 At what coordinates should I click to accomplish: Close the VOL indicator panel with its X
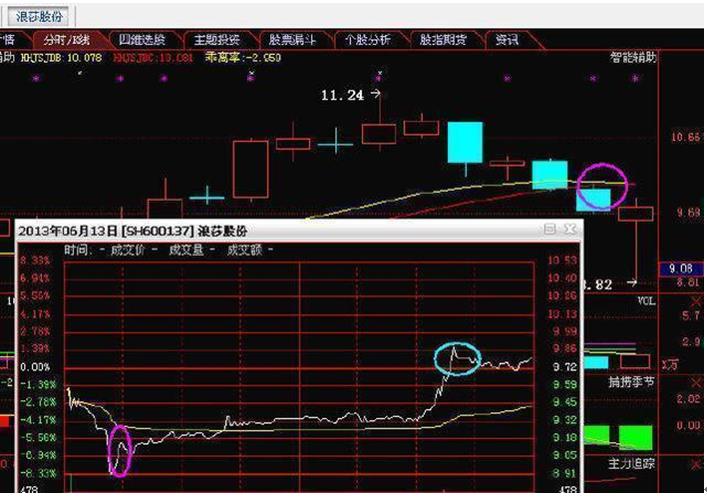[697, 301]
